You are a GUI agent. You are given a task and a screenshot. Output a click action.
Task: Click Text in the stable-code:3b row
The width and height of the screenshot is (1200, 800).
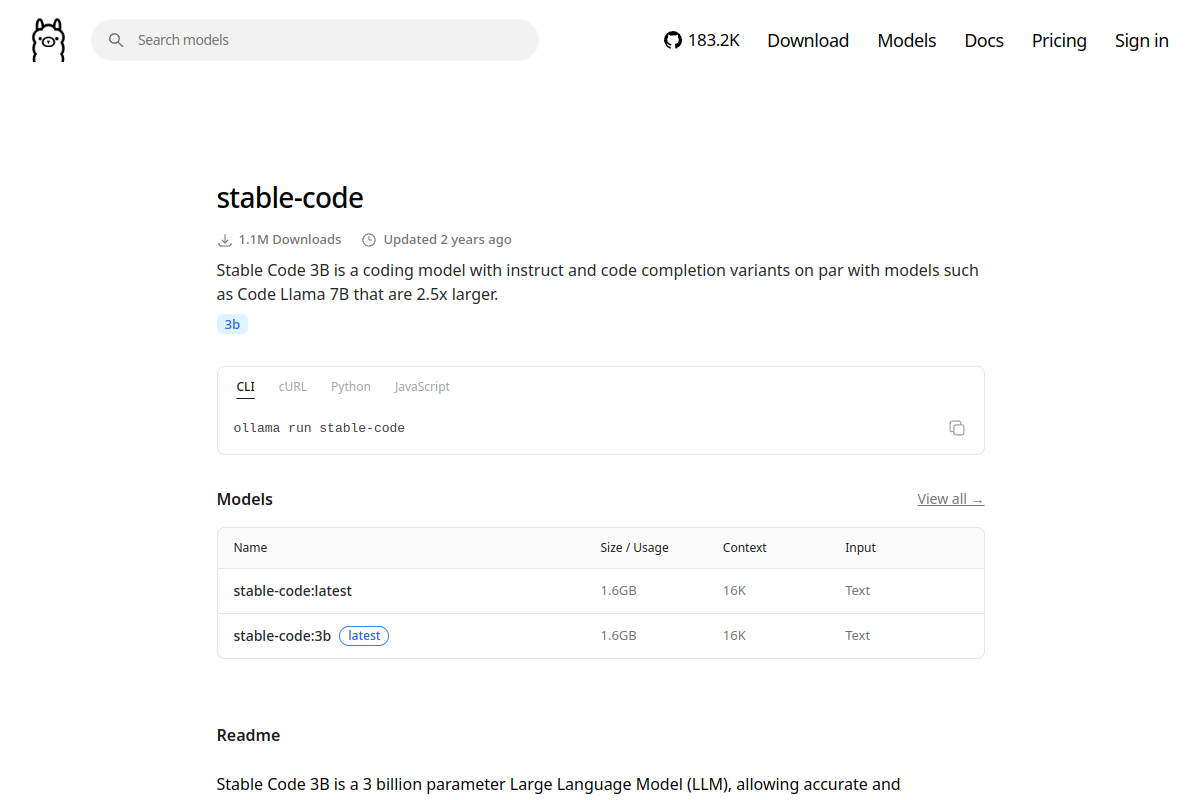click(857, 636)
